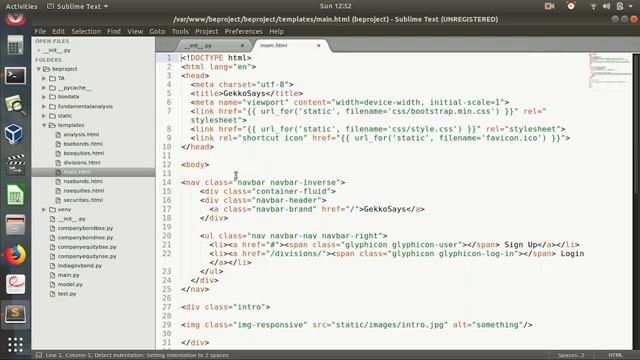Expand the static folder
The image size is (640, 360).
tap(44, 116)
